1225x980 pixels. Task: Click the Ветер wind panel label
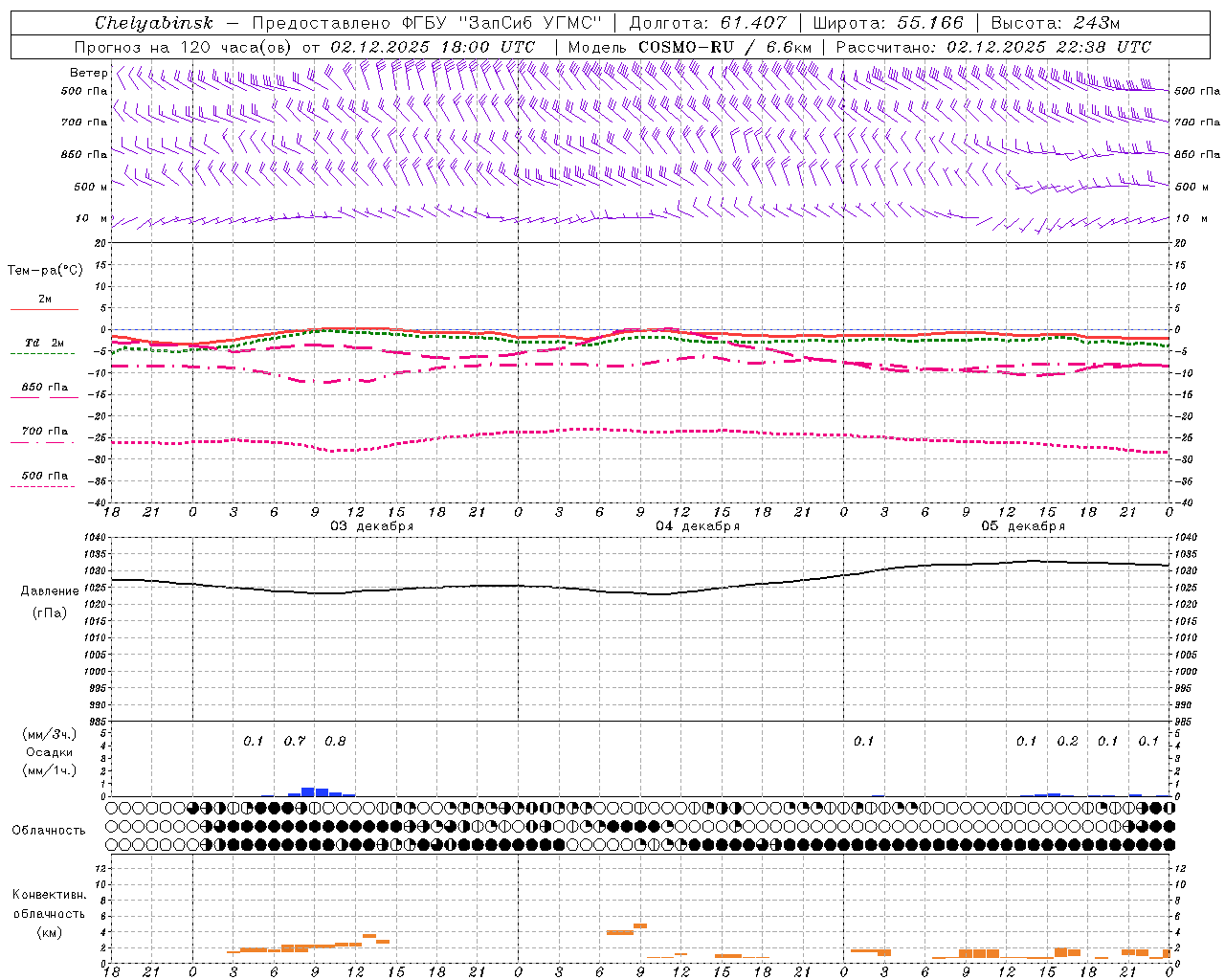click(x=89, y=73)
